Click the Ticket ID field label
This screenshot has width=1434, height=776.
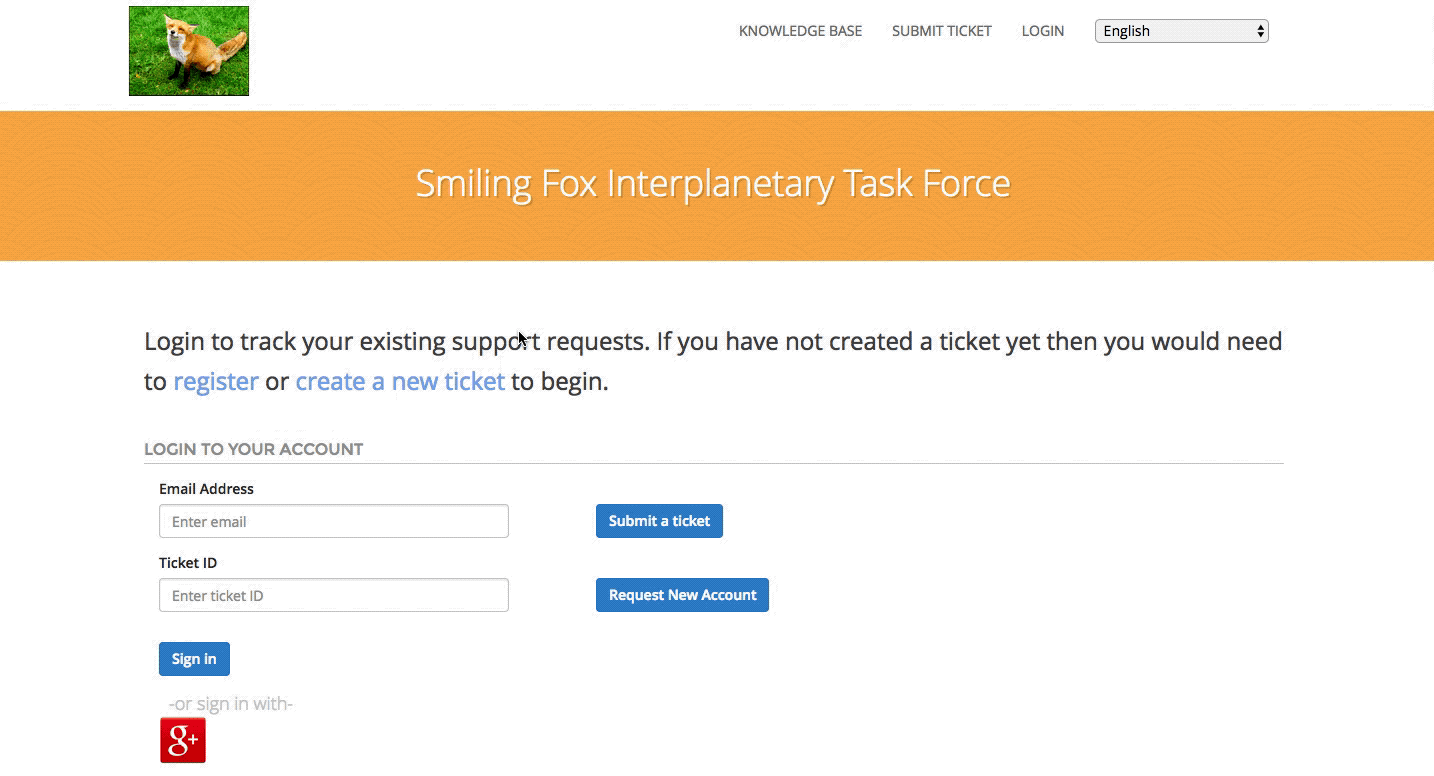pyautogui.click(x=188, y=563)
